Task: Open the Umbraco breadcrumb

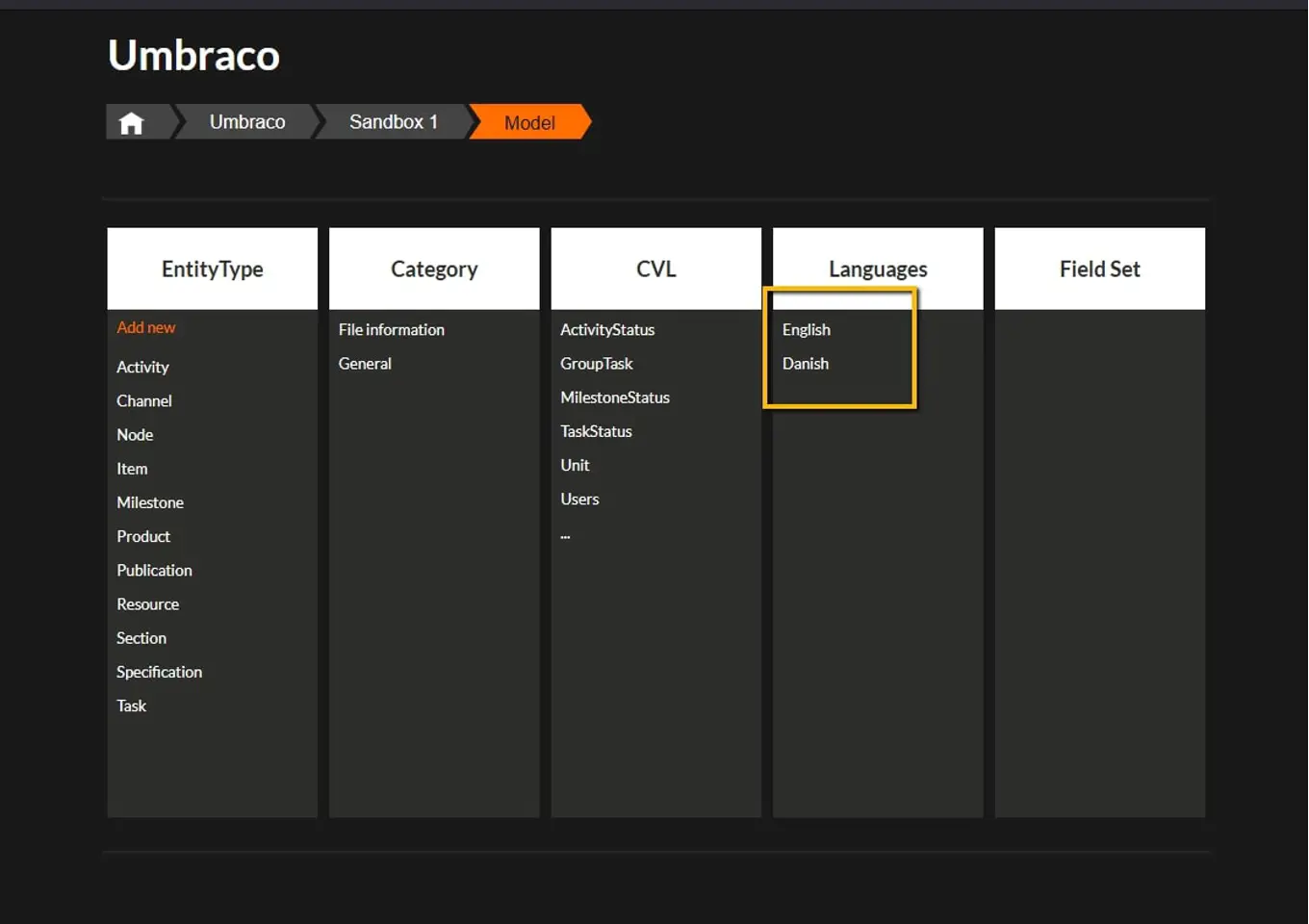Action: pyautogui.click(x=247, y=122)
